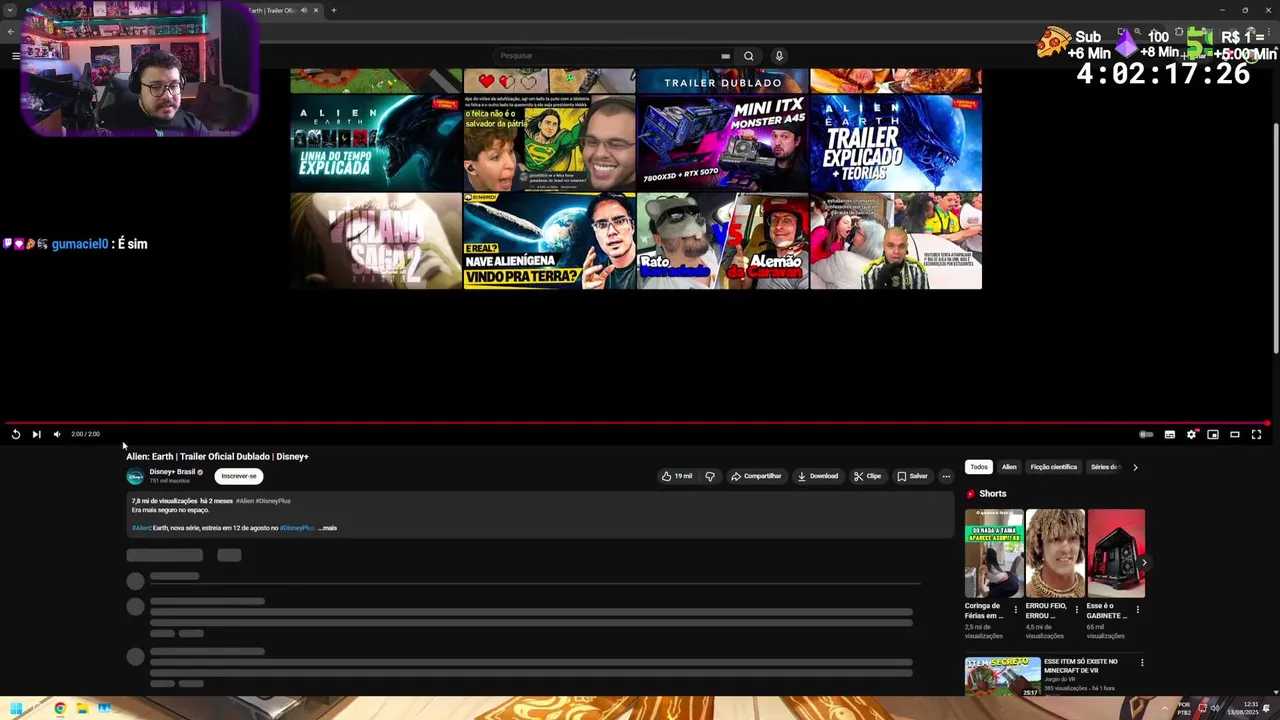Start voice search with microphone
Image resolution: width=1280 pixels, height=720 pixels.
coord(779,56)
